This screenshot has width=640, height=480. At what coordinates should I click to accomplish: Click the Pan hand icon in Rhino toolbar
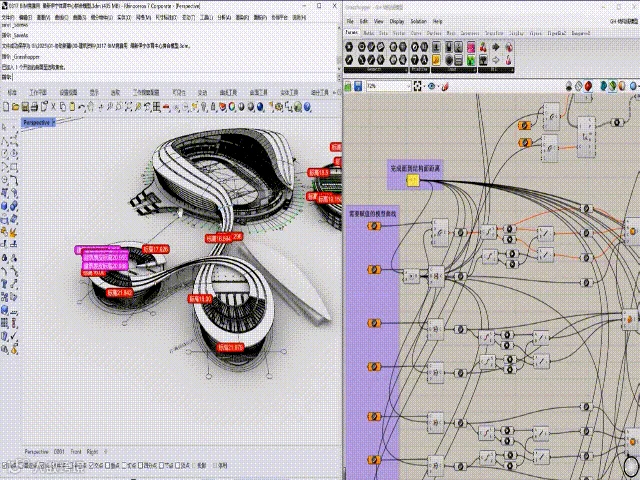[90, 107]
